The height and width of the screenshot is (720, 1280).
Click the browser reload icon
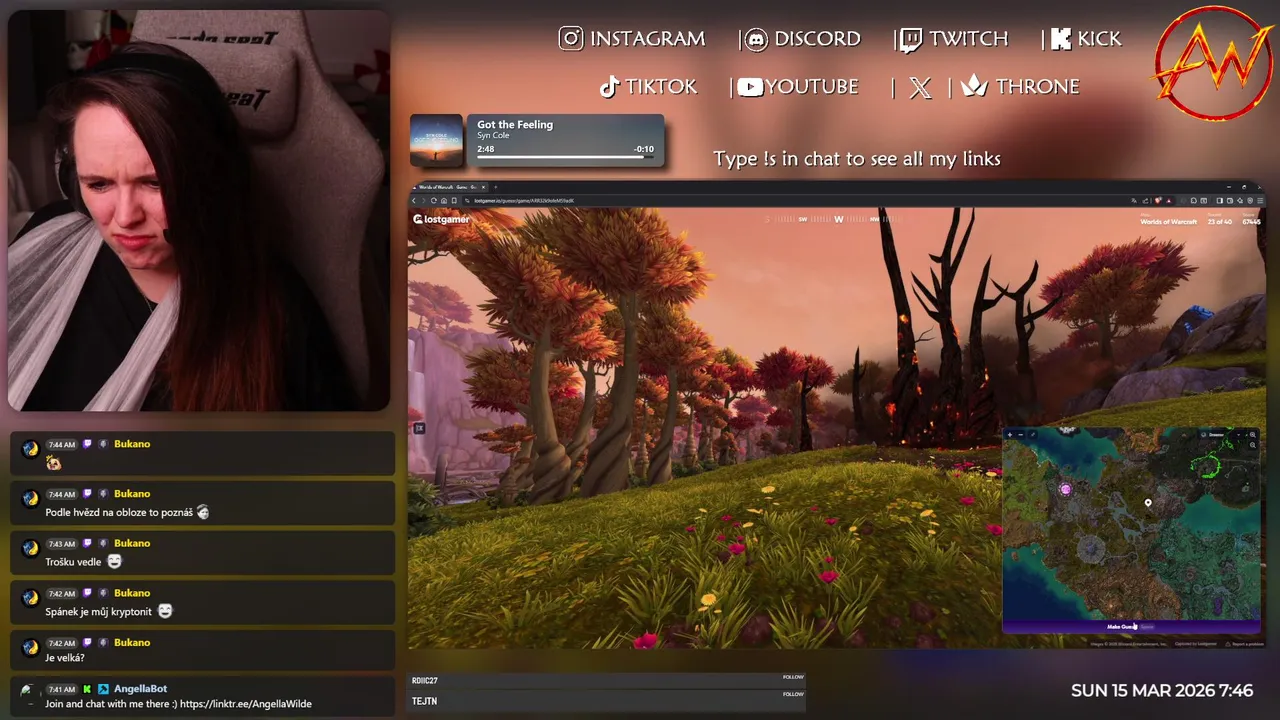(x=434, y=201)
